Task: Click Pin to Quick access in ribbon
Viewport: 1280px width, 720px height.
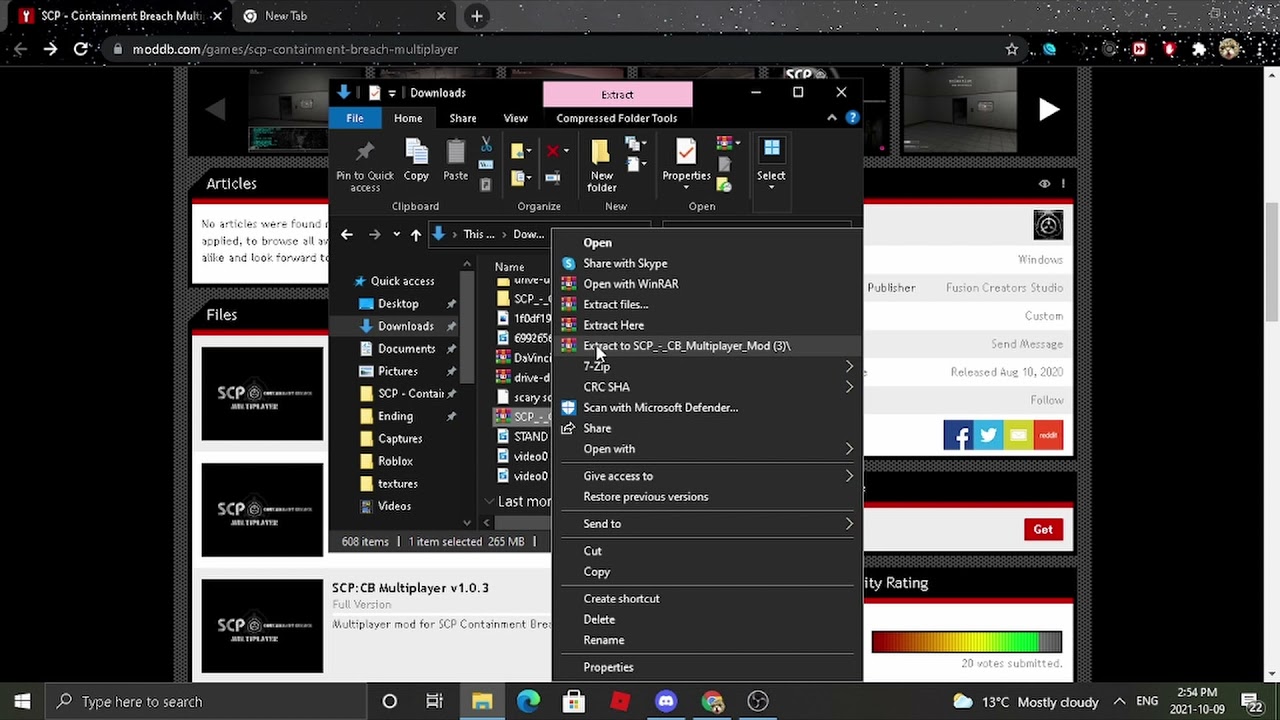Action: 365,165
